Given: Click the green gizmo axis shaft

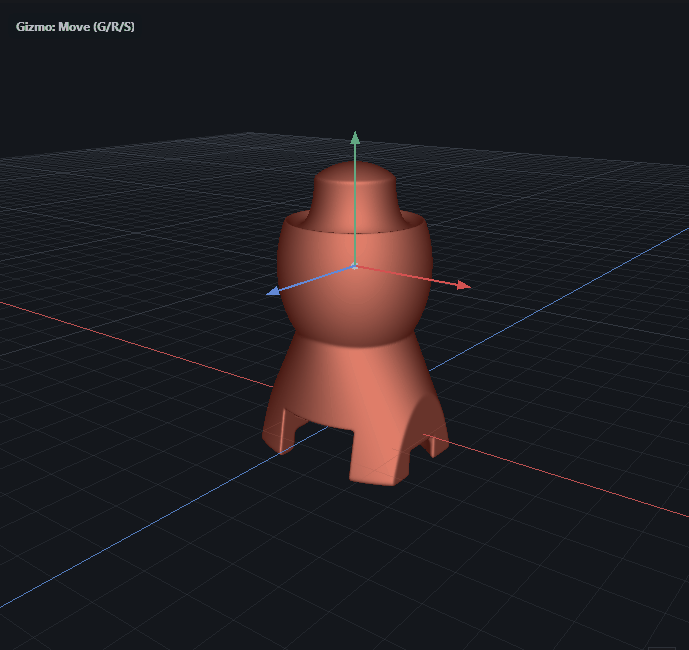Looking at the screenshot, I should [353, 200].
